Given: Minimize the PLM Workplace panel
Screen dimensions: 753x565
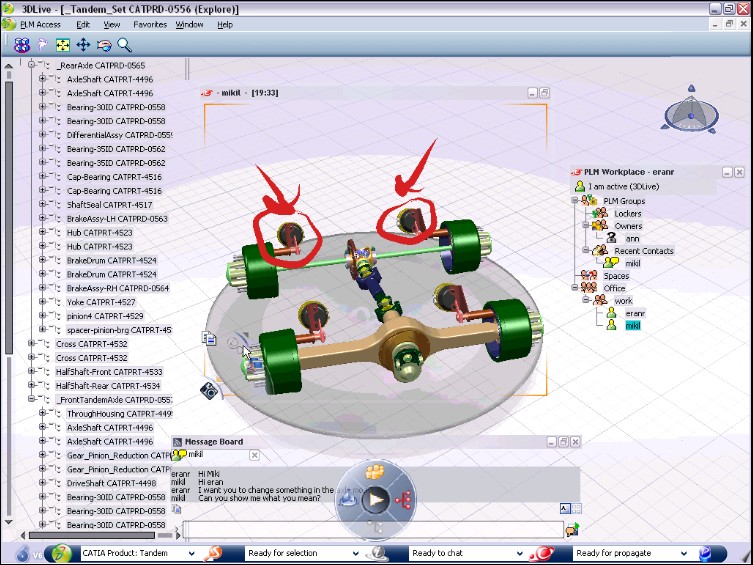Looking at the screenshot, I should pos(727,172).
